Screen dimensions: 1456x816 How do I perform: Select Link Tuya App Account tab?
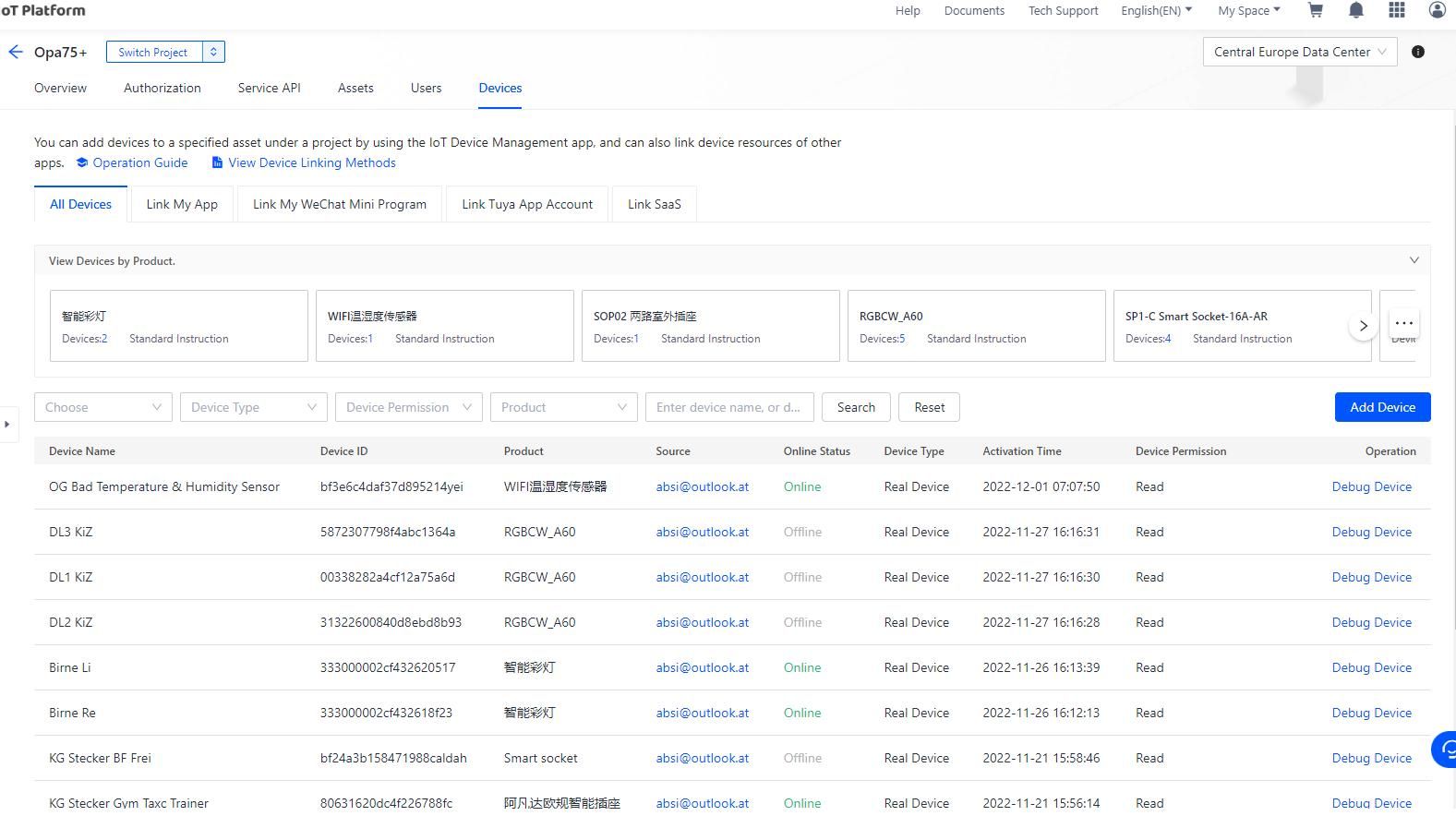[x=527, y=204]
